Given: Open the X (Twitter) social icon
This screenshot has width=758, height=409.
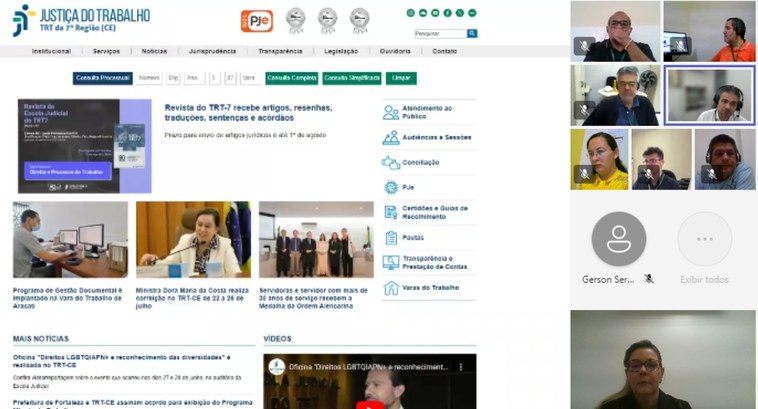Looking at the screenshot, I should (460, 13).
